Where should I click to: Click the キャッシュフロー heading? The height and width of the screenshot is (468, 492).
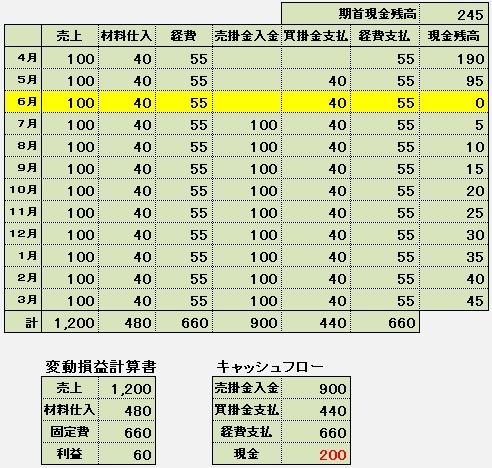270,366
